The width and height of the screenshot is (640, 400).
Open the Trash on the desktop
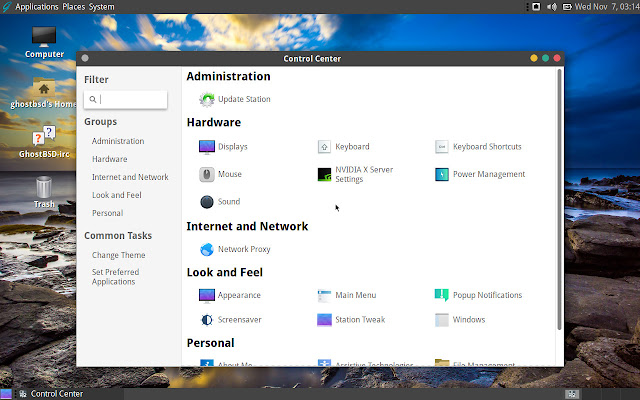click(x=44, y=192)
